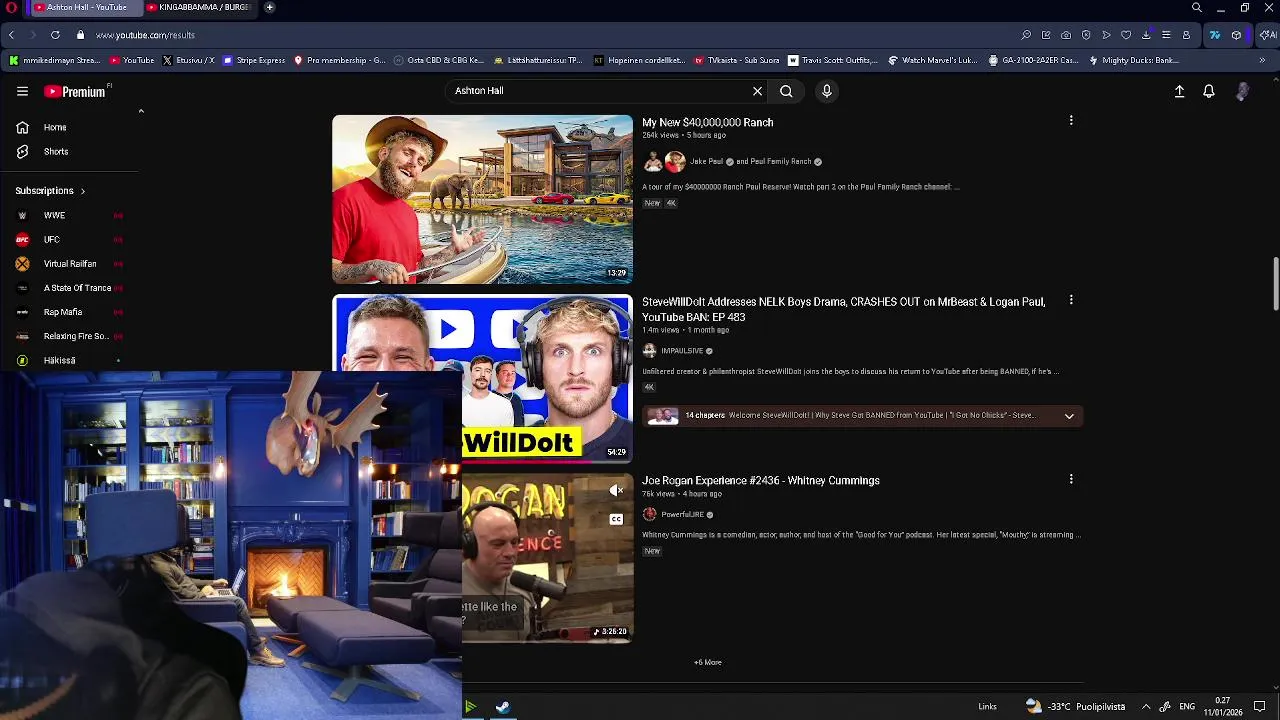Open A State Of Trance subscription

click(x=77, y=288)
